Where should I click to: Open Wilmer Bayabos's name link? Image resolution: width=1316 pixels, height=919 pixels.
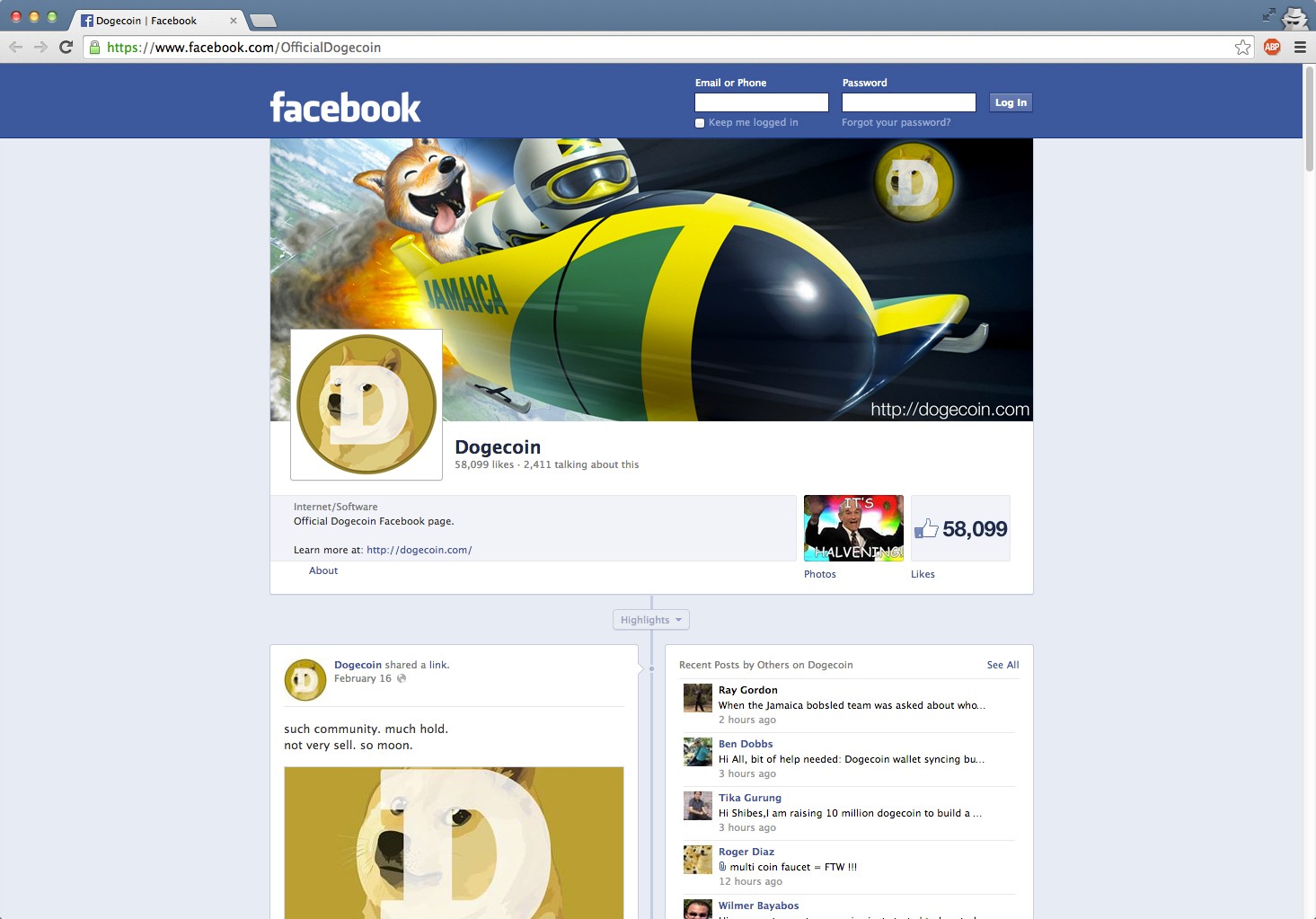pos(758,906)
